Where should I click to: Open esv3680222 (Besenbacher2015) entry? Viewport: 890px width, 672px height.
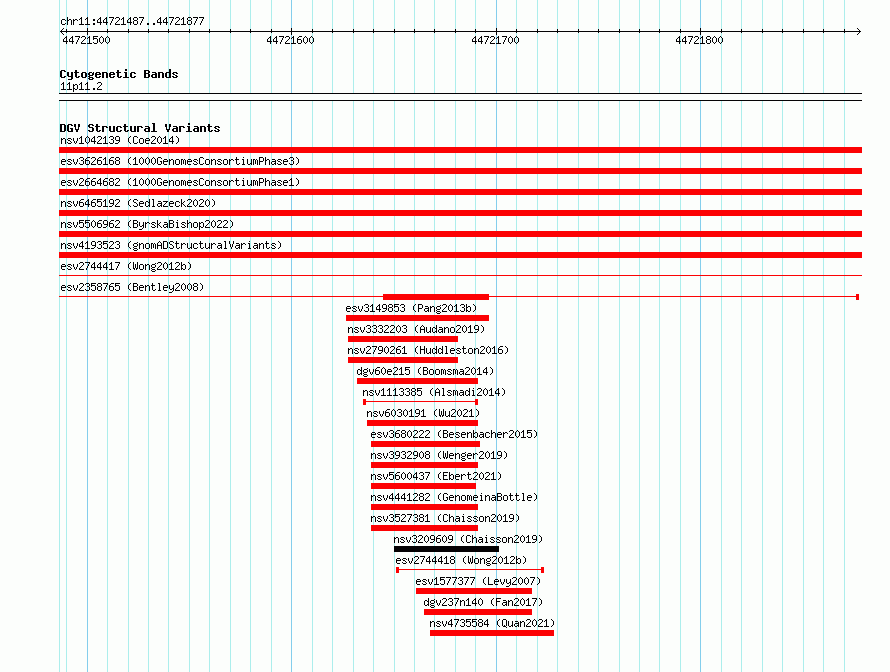point(454,434)
